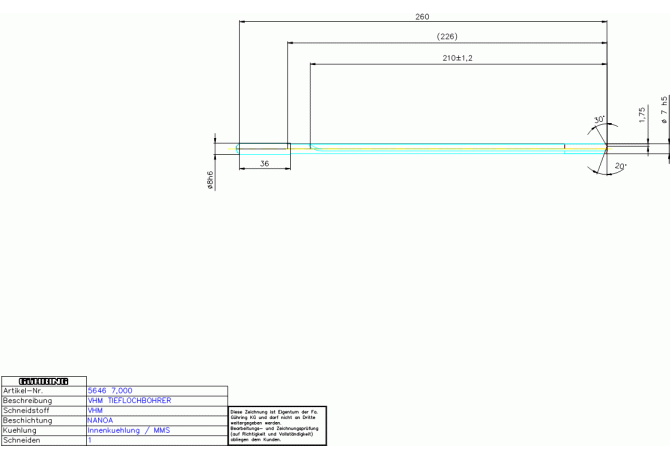Image resolution: width=670 pixels, height=460 pixels.
Task: Select the Artikel-Nr. value 5646 7,000
Action: tap(110, 391)
